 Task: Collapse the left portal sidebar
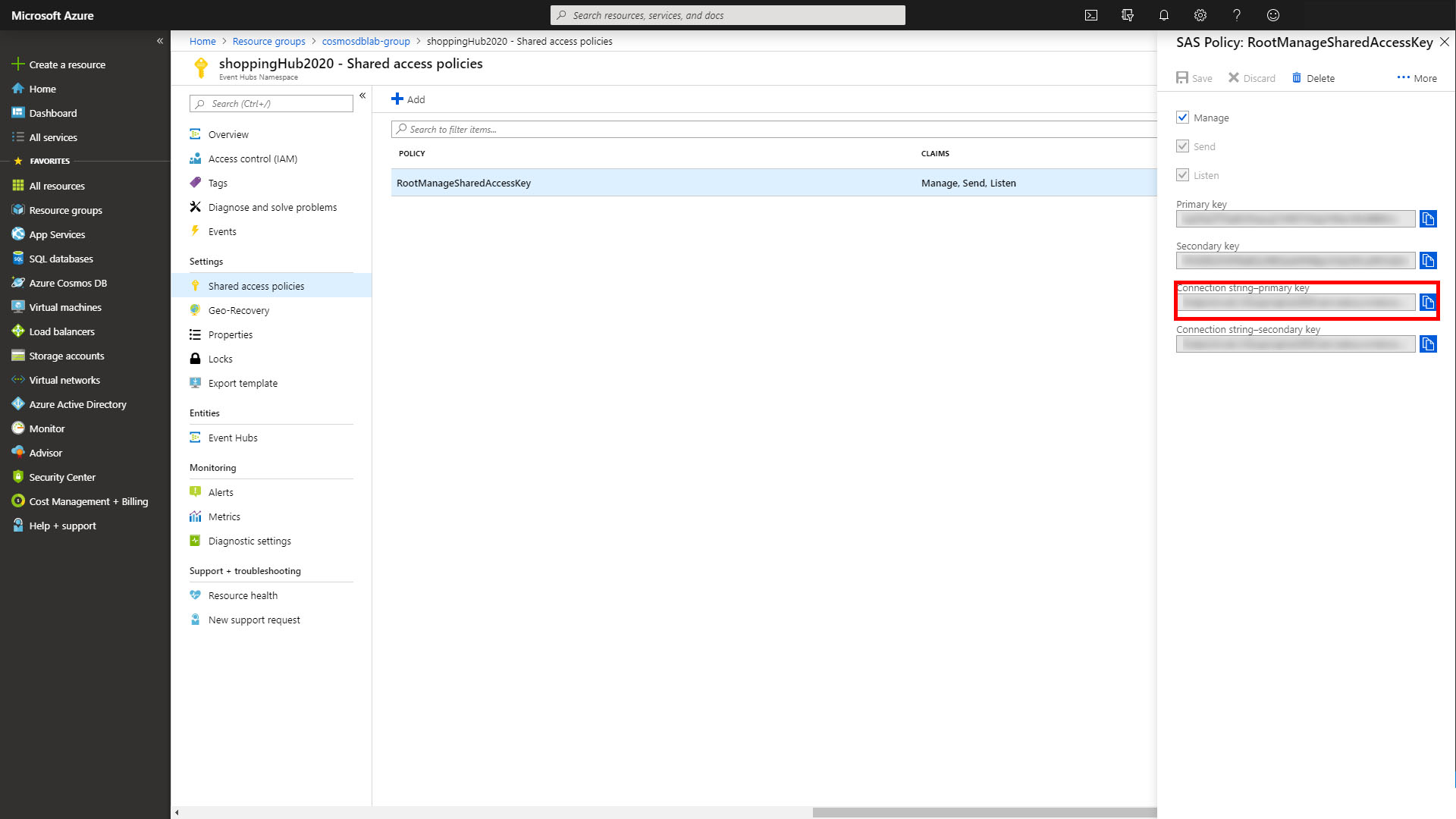(x=160, y=41)
